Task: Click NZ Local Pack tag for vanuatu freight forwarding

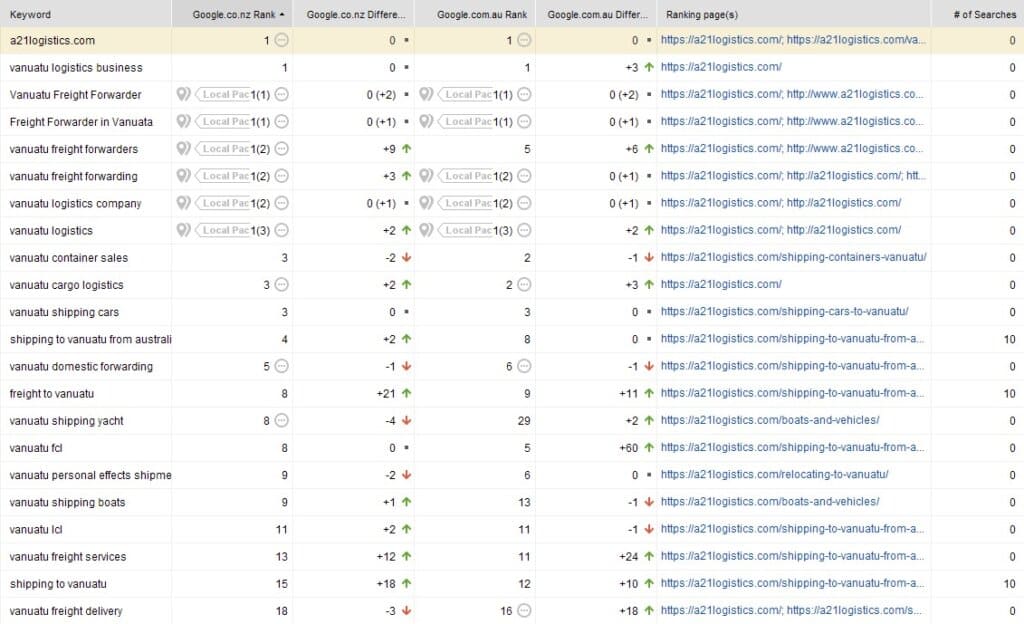Action: tap(223, 176)
